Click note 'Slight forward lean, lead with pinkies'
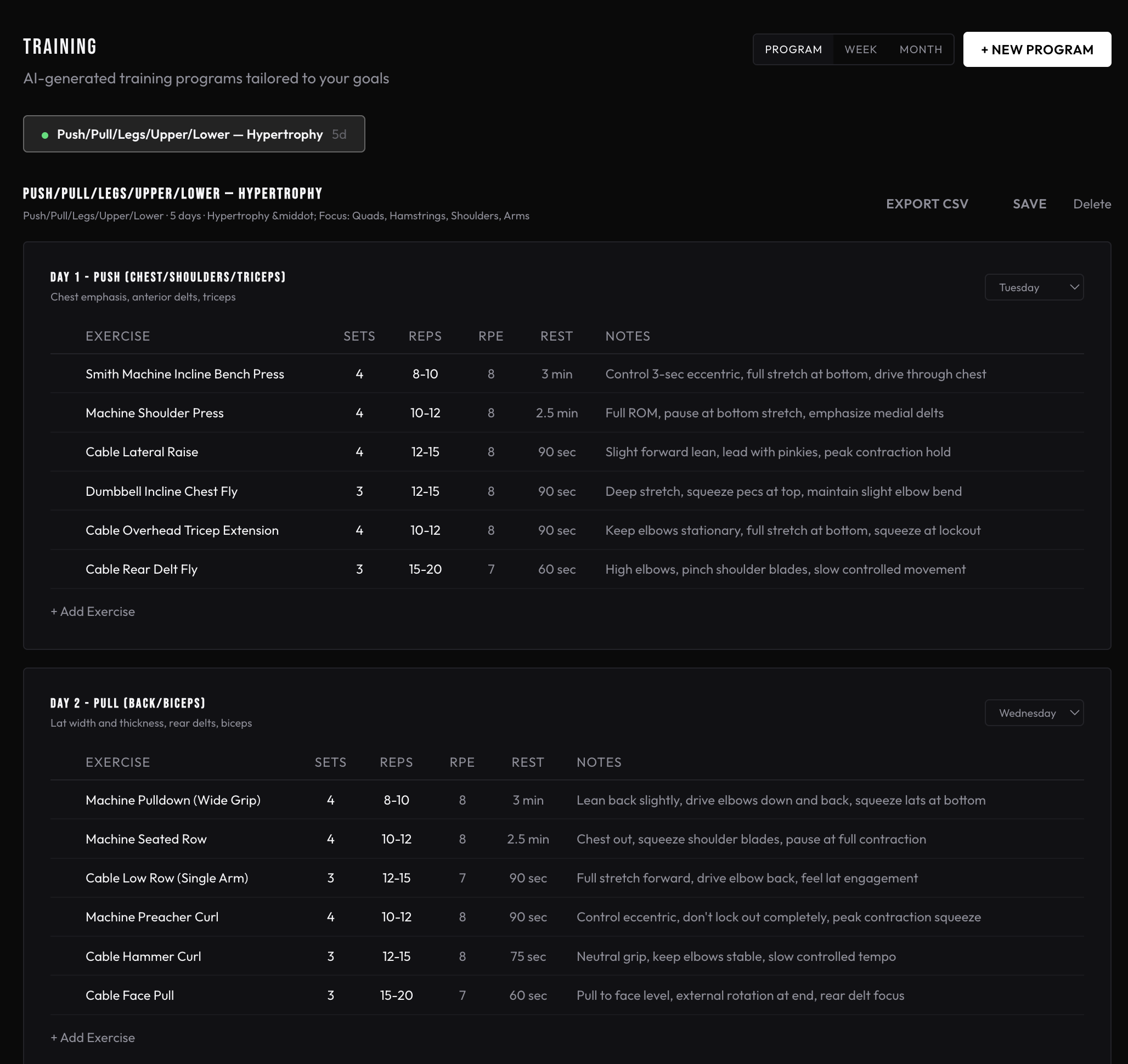Screen dimensions: 1128x1064 pyautogui.click(x=778, y=452)
